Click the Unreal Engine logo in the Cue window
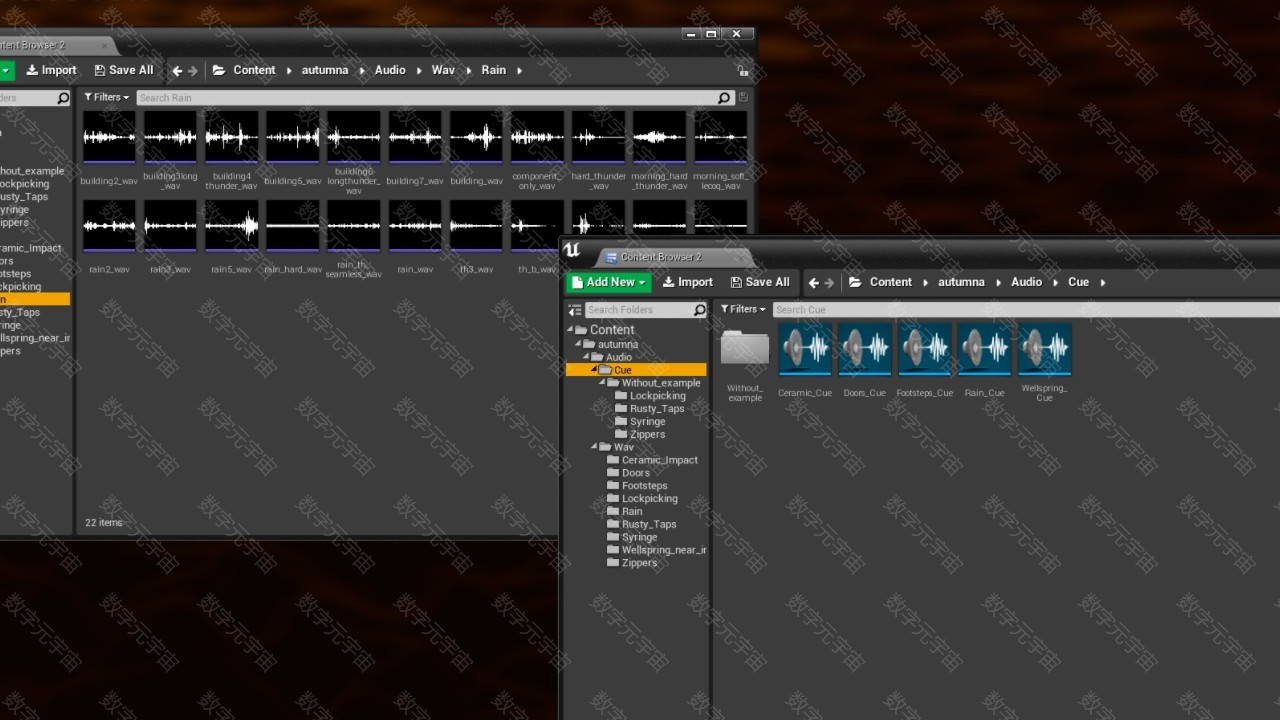Viewport: 1280px width, 720px height. tap(572, 250)
